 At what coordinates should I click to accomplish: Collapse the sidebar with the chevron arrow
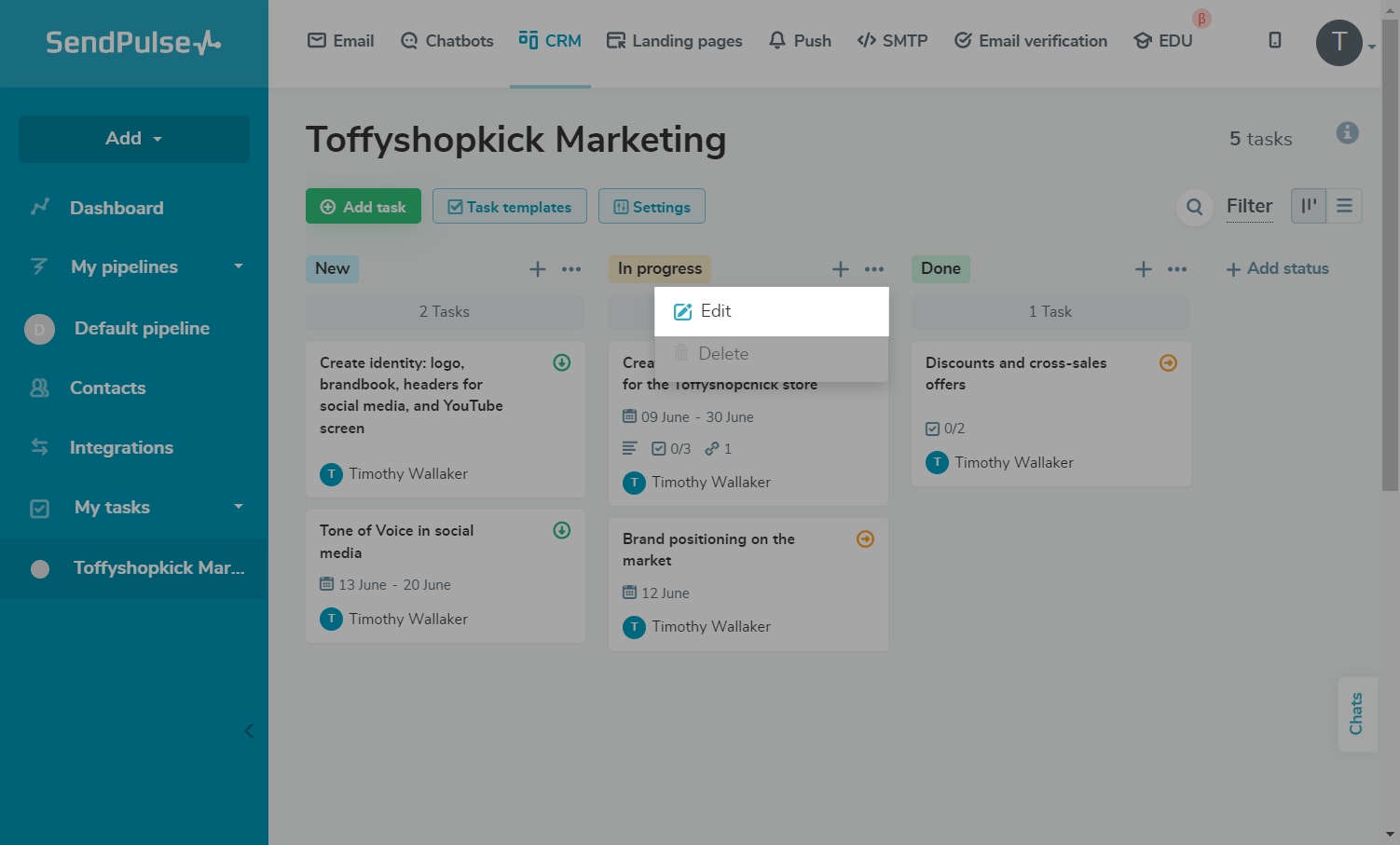coord(249,730)
